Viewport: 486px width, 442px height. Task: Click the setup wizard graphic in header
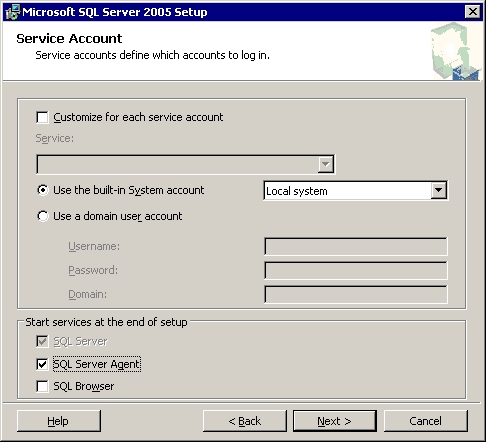point(455,51)
